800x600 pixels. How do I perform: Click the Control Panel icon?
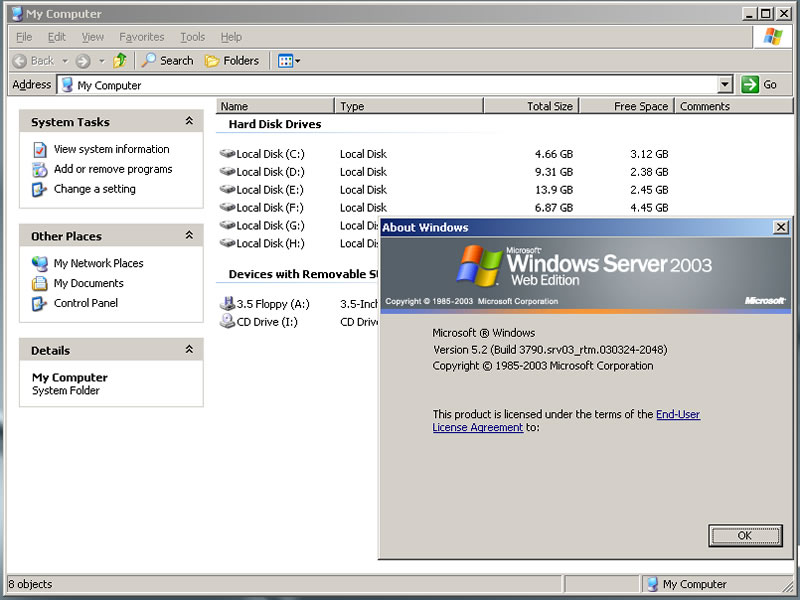[39, 304]
